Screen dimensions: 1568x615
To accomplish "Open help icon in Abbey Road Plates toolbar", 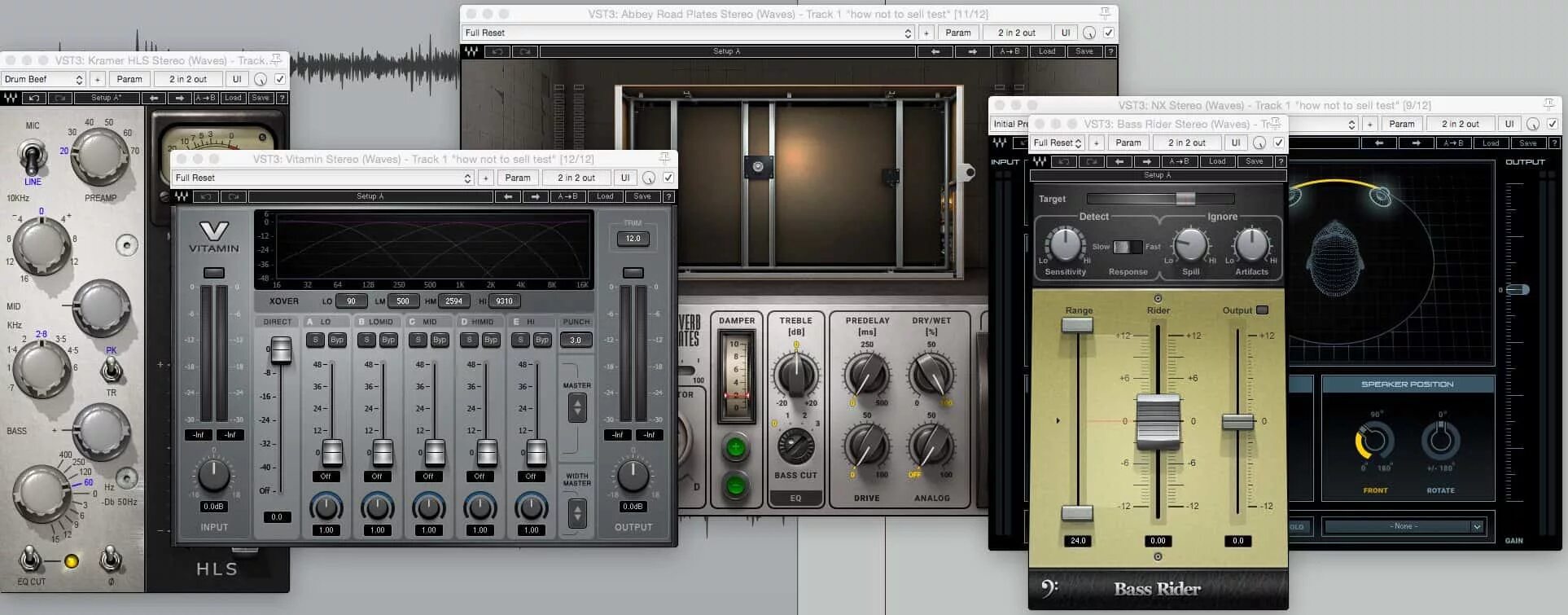I will tap(1110, 51).
